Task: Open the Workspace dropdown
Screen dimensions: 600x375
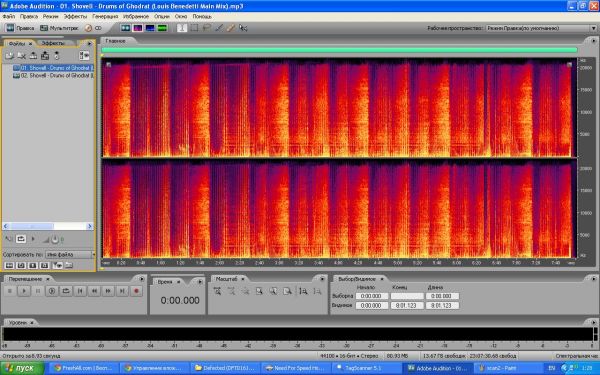Action: click(541, 28)
